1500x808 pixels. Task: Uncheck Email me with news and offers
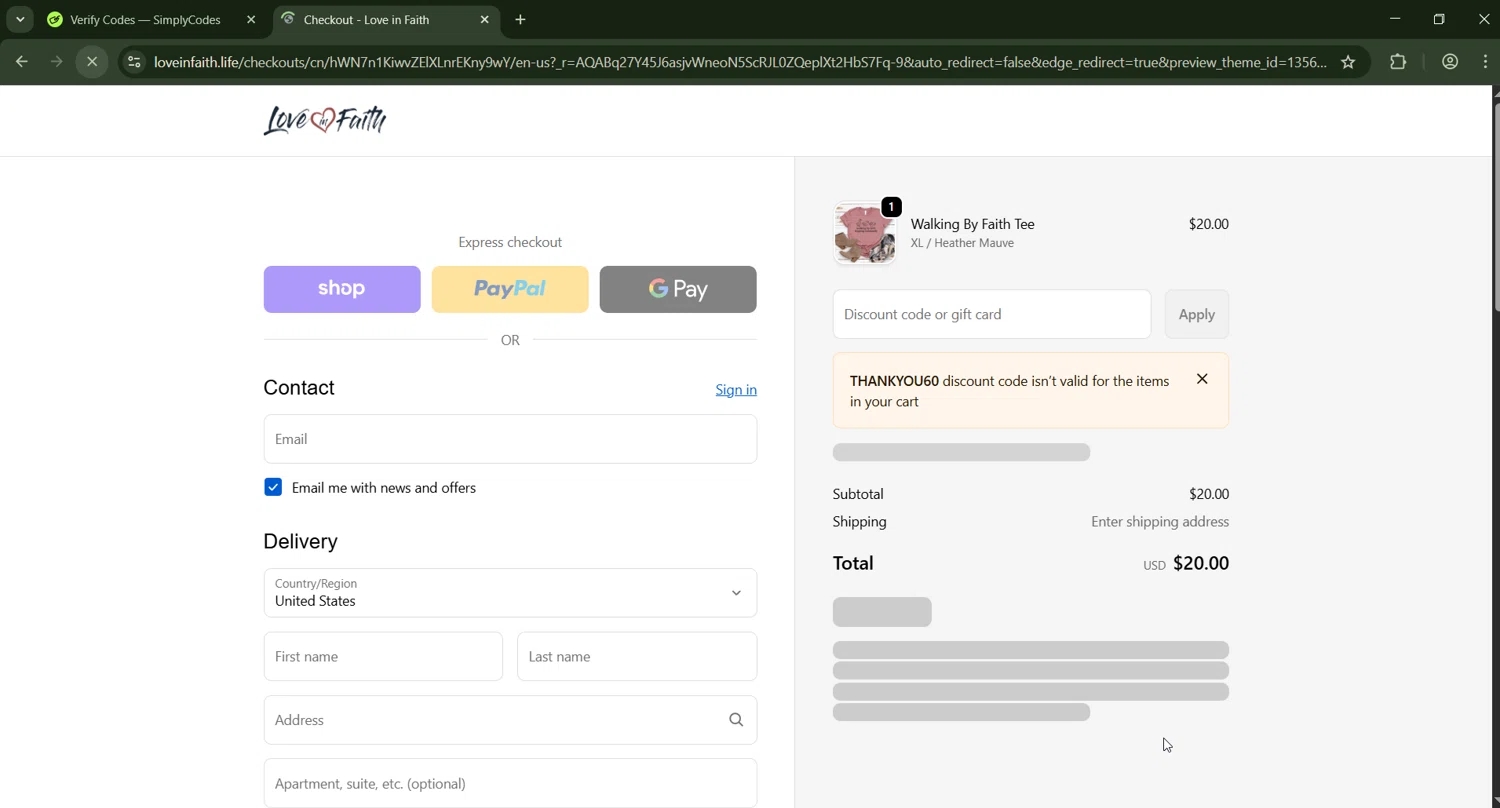[273, 487]
